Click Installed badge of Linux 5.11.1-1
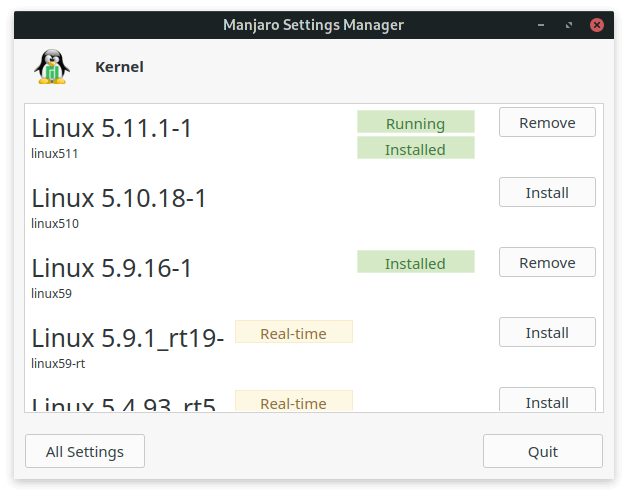Screen dimensions: 628x496 tap(416, 148)
